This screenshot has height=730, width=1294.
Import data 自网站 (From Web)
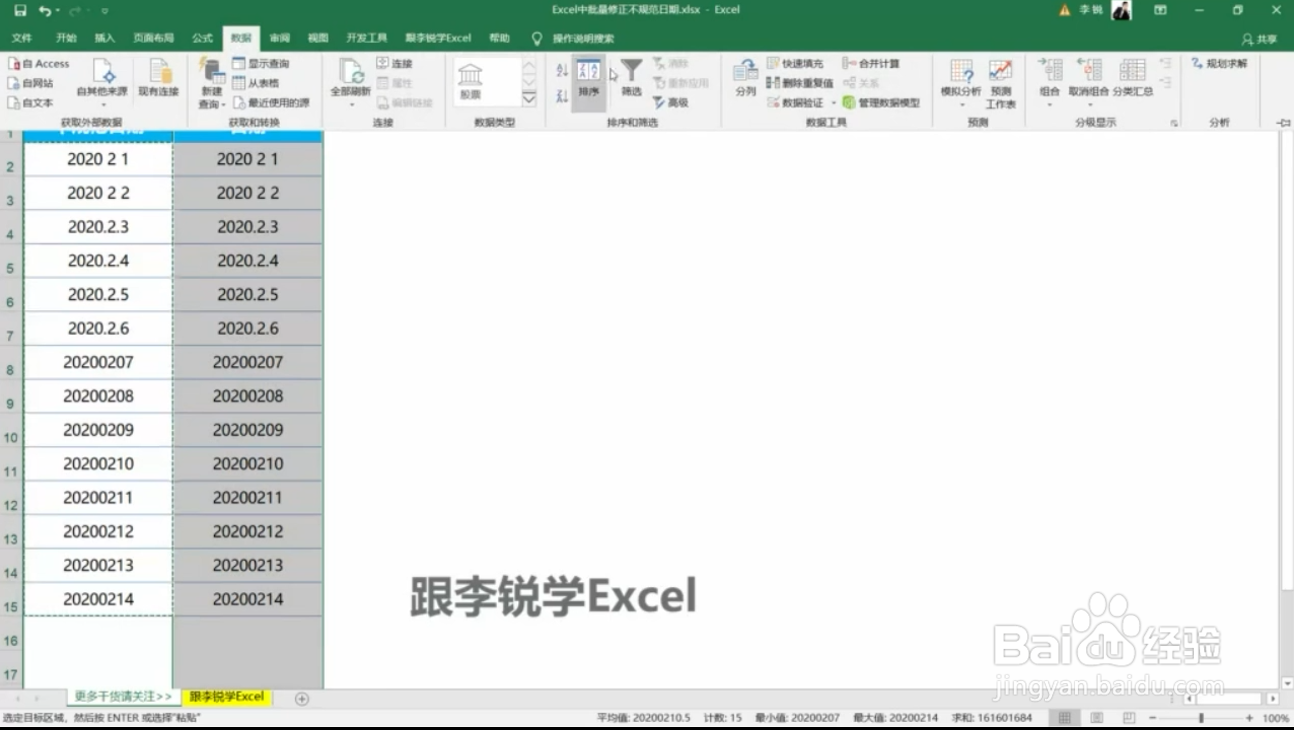[x=32, y=83]
